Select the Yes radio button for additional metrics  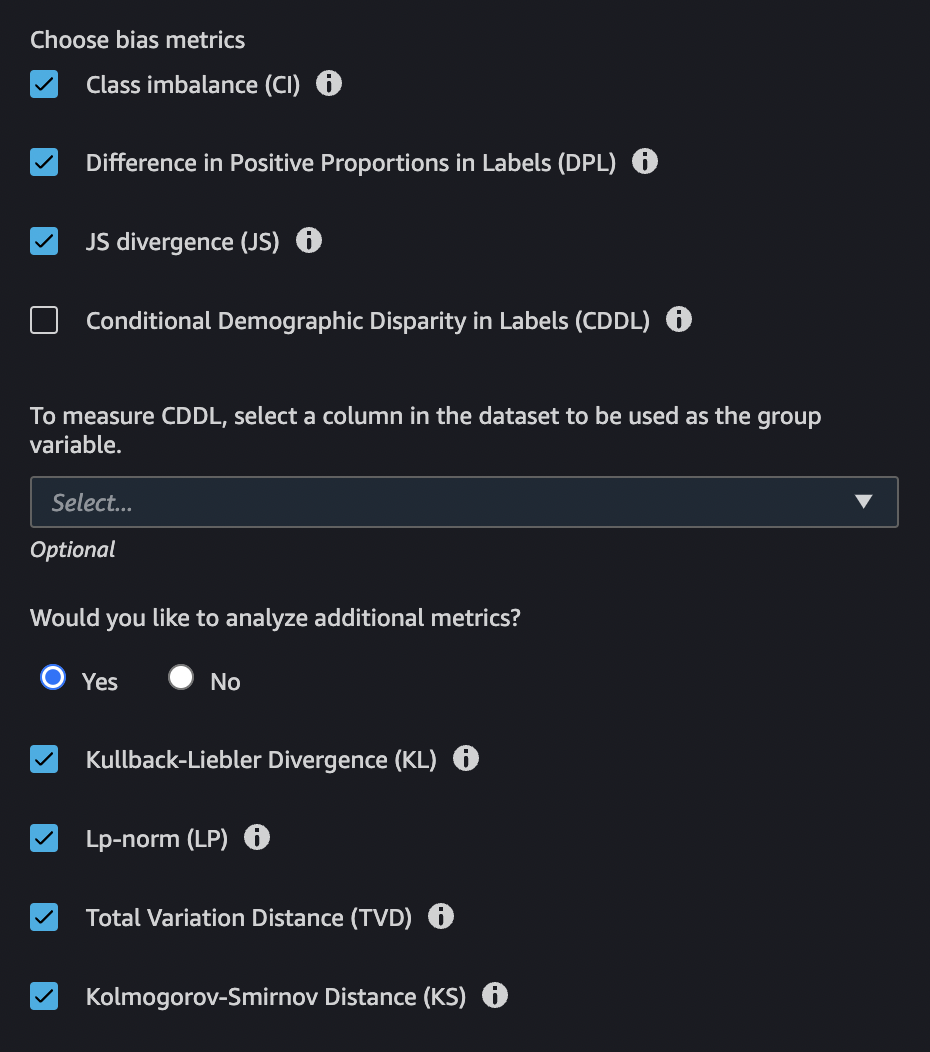coord(53,679)
